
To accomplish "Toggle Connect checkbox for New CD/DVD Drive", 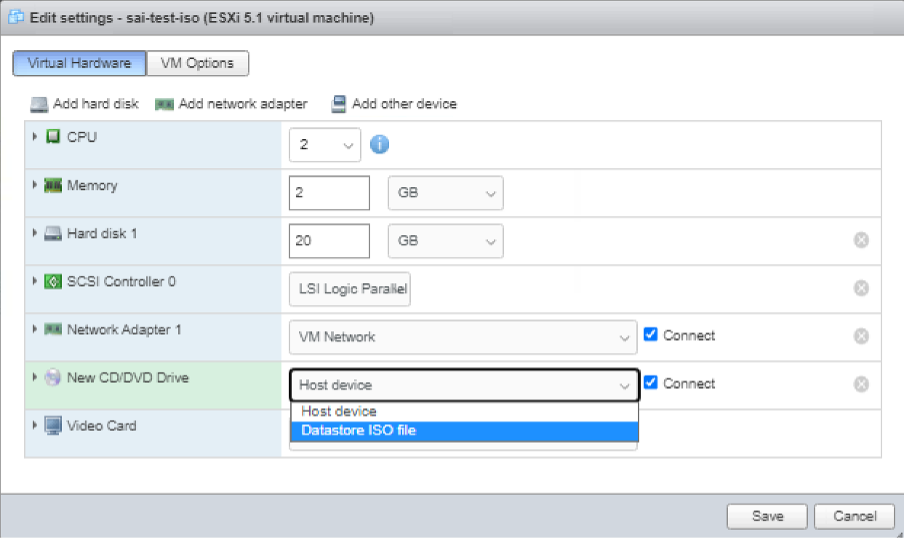I will pos(650,382).
